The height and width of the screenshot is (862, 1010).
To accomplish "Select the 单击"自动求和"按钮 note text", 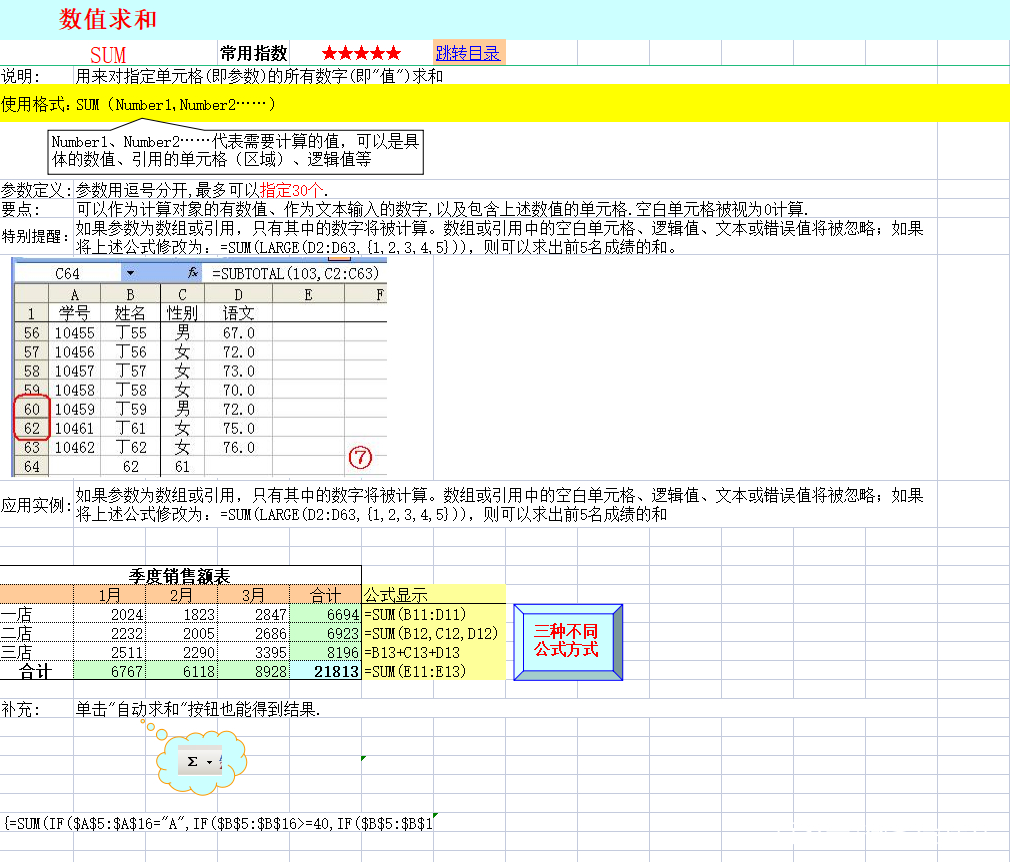I will tap(198, 709).
